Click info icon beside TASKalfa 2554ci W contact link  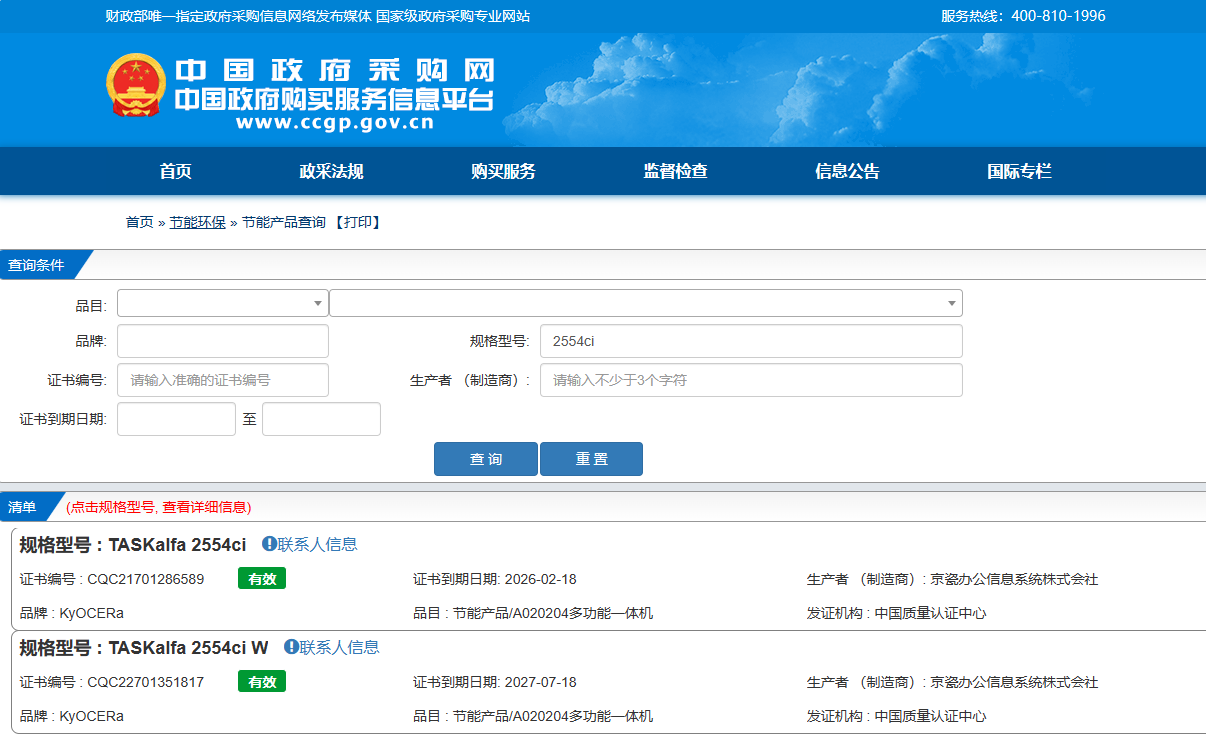tap(291, 646)
